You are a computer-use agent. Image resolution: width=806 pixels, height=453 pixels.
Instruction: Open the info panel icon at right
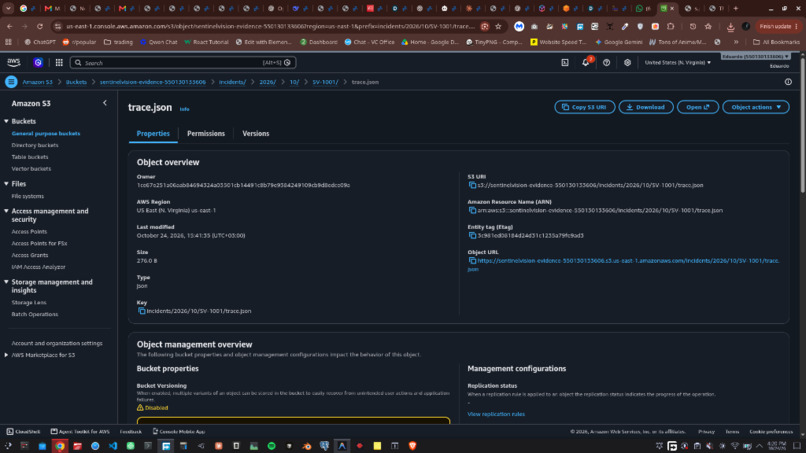[x=788, y=82]
